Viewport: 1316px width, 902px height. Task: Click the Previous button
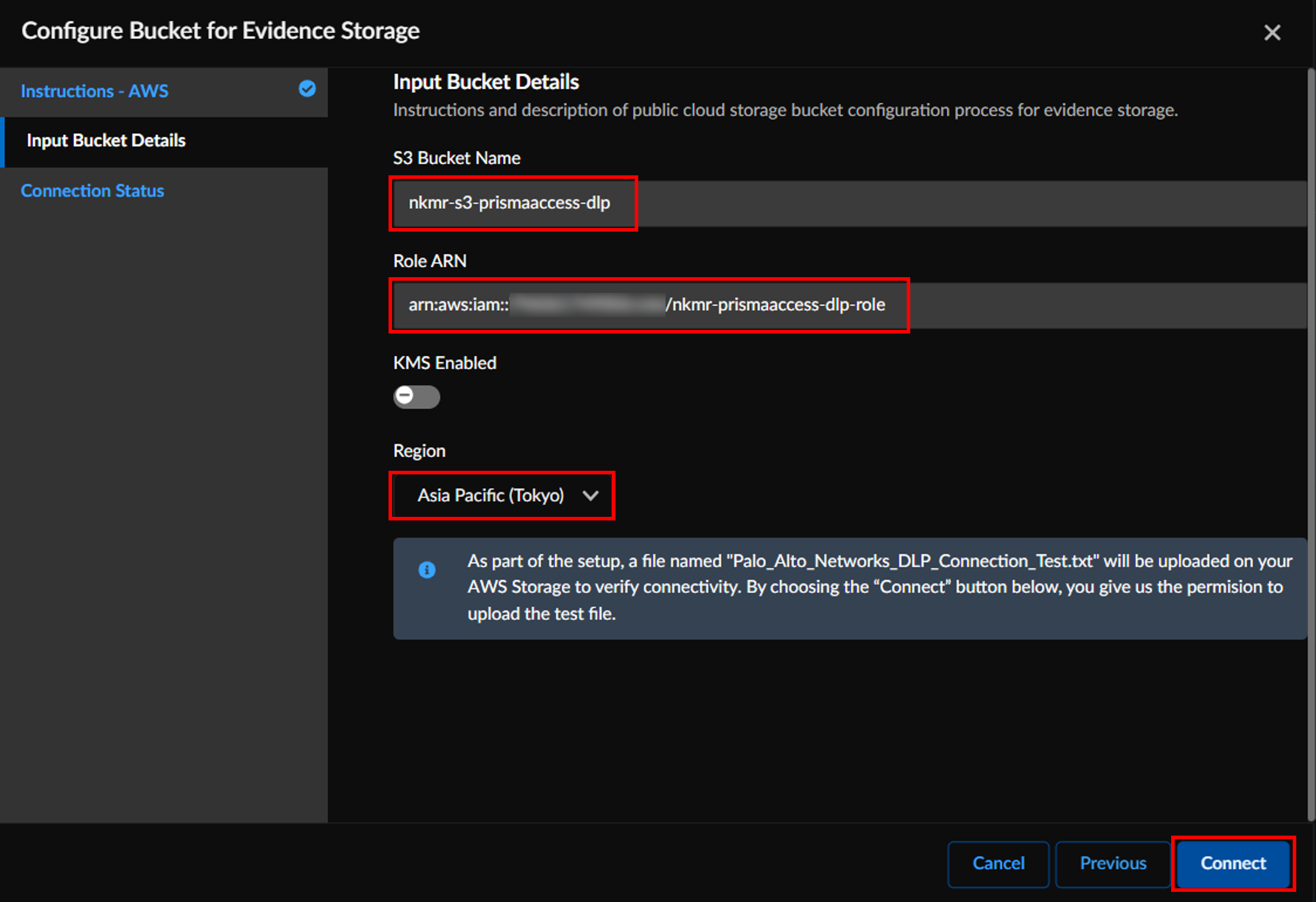pyautogui.click(x=1113, y=863)
